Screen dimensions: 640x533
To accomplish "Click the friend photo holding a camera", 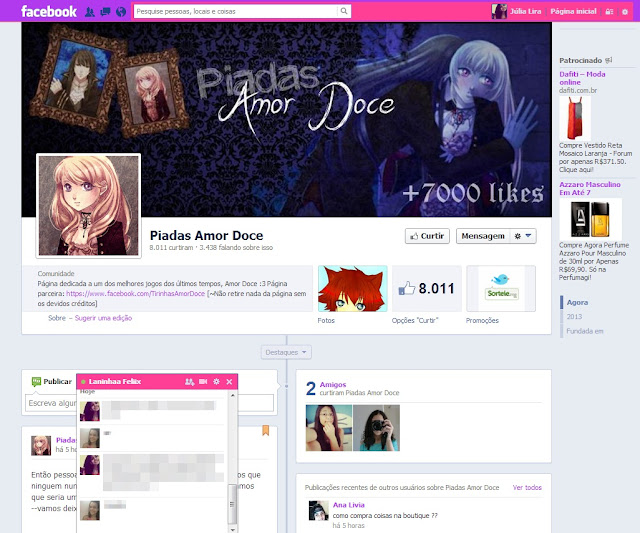I will coord(376,428).
